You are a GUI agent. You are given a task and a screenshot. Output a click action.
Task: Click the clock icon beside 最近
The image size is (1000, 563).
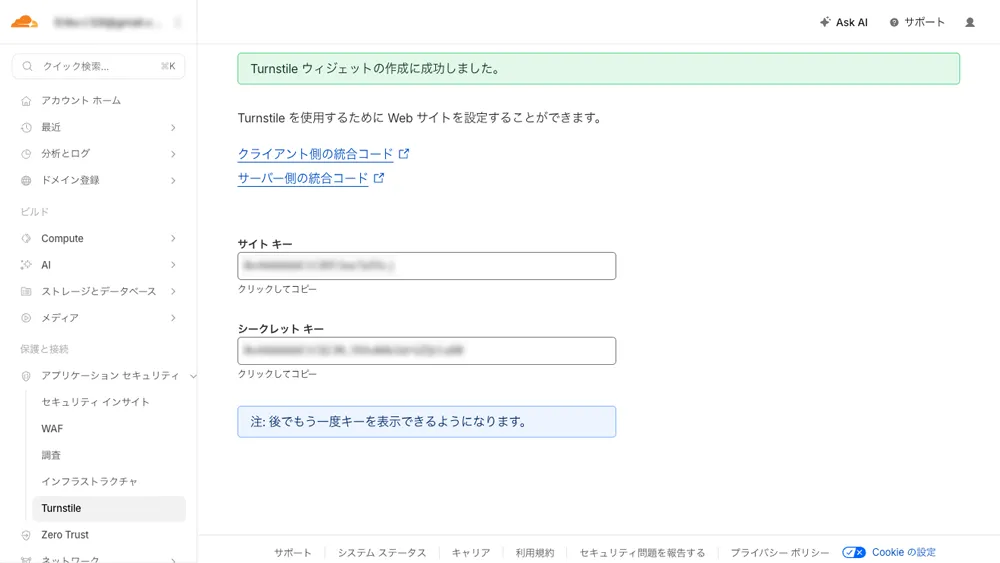[x=26, y=128]
